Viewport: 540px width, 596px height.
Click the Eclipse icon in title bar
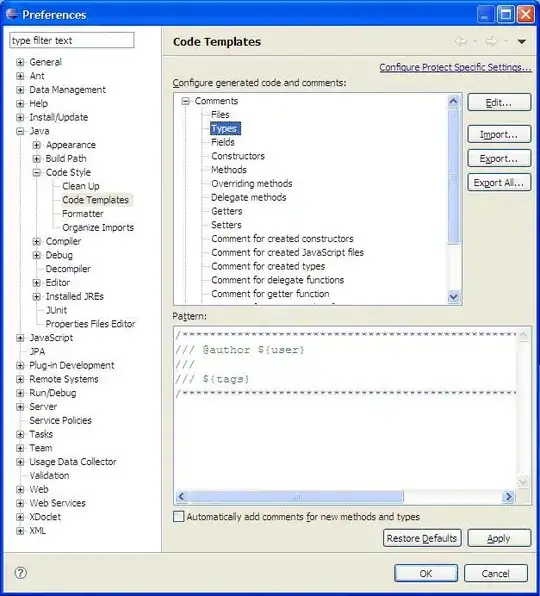pyautogui.click(x=12, y=14)
